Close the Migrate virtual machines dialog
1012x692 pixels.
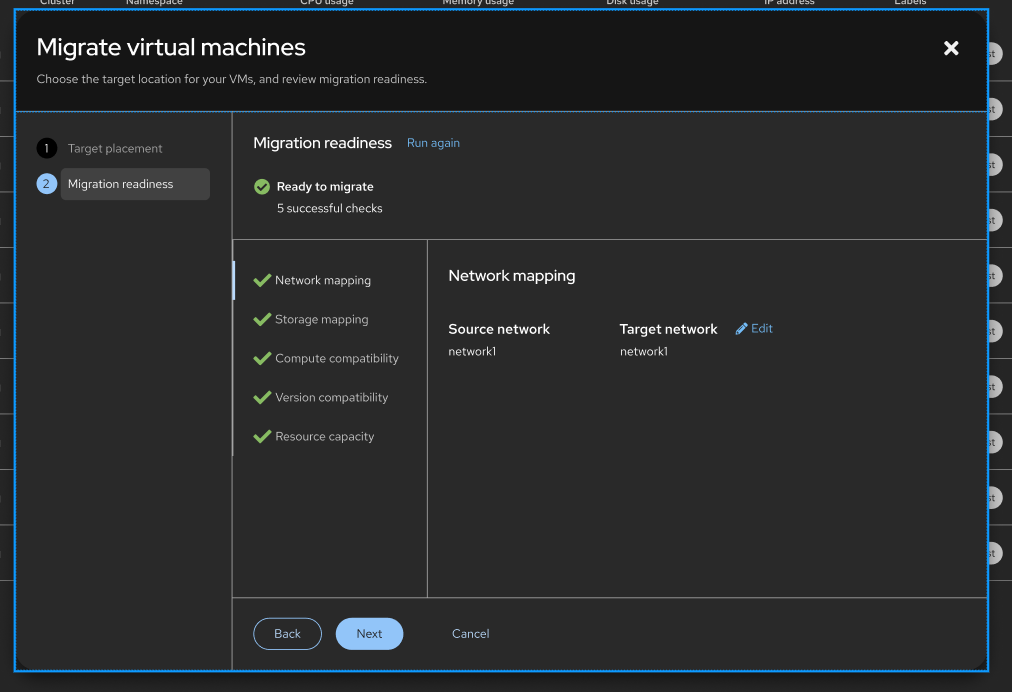[x=951, y=48]
